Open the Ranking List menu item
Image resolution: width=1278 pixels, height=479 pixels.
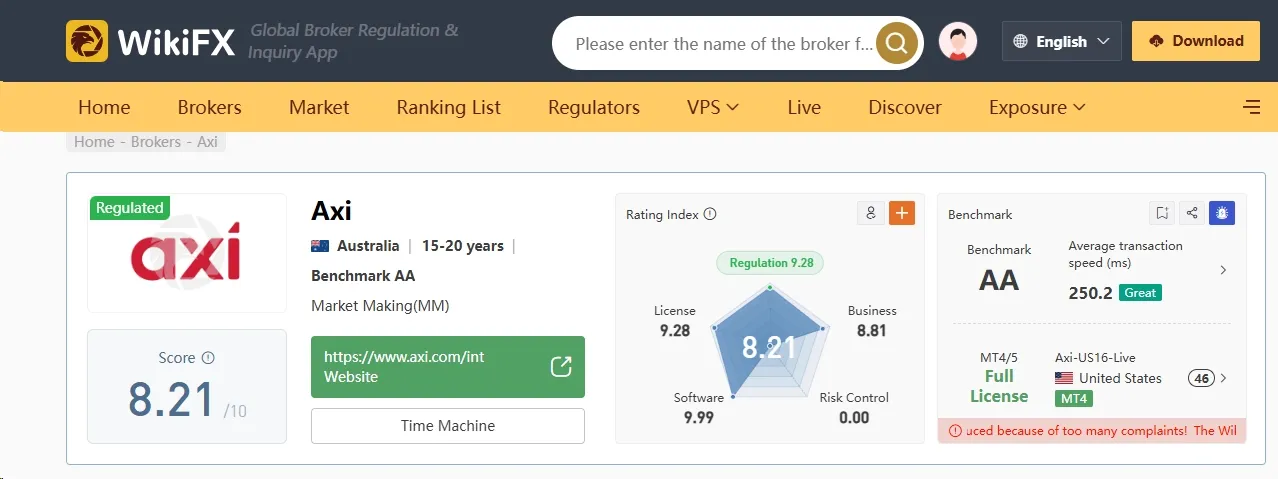449,107
